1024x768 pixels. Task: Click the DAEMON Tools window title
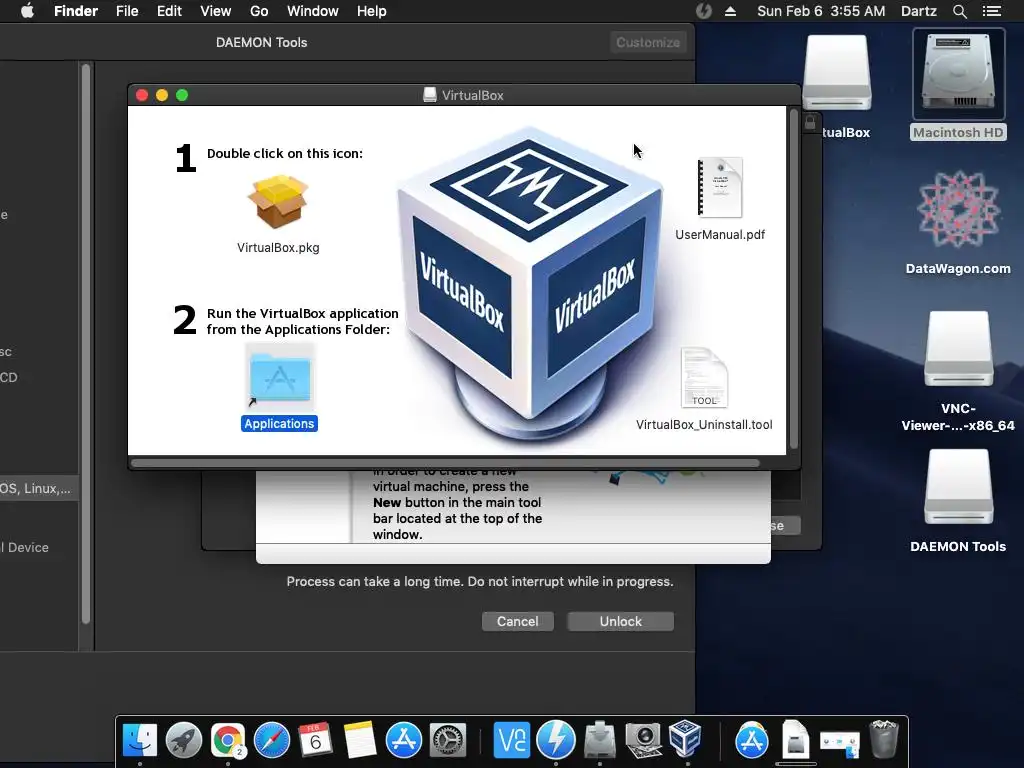pyautogui.click(x=261, y=42)
